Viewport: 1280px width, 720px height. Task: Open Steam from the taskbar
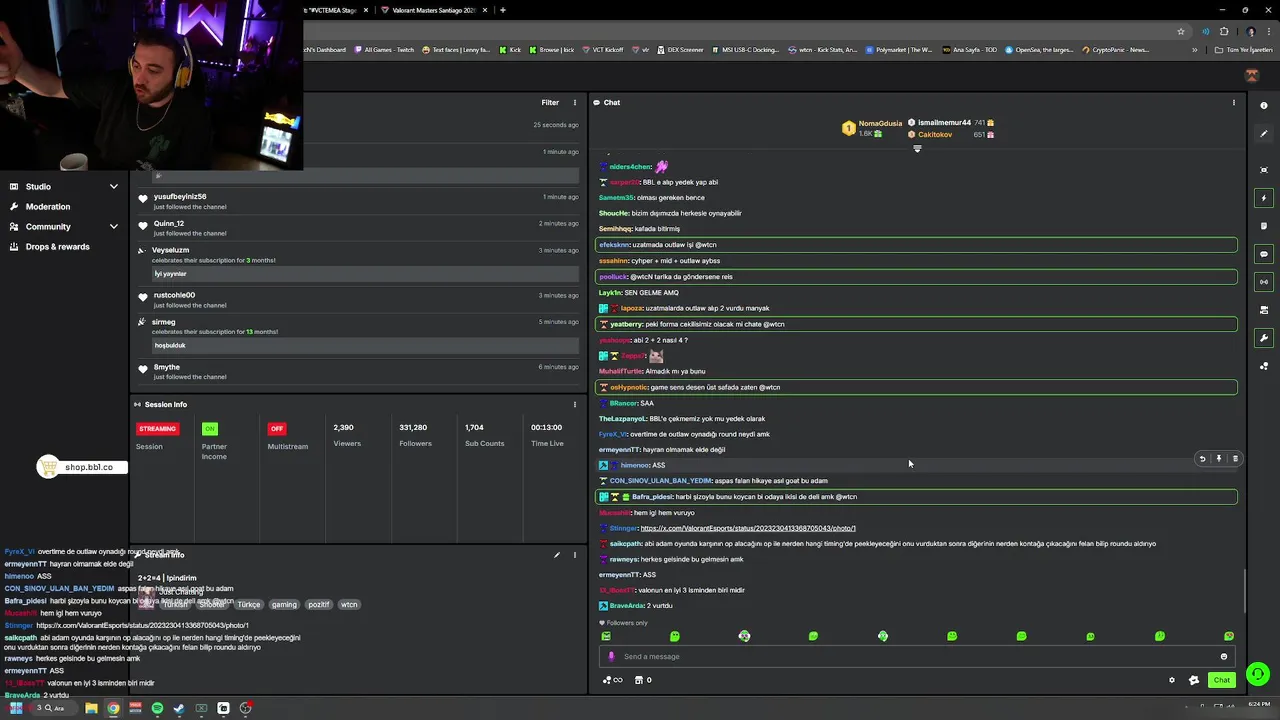point(179,708)
